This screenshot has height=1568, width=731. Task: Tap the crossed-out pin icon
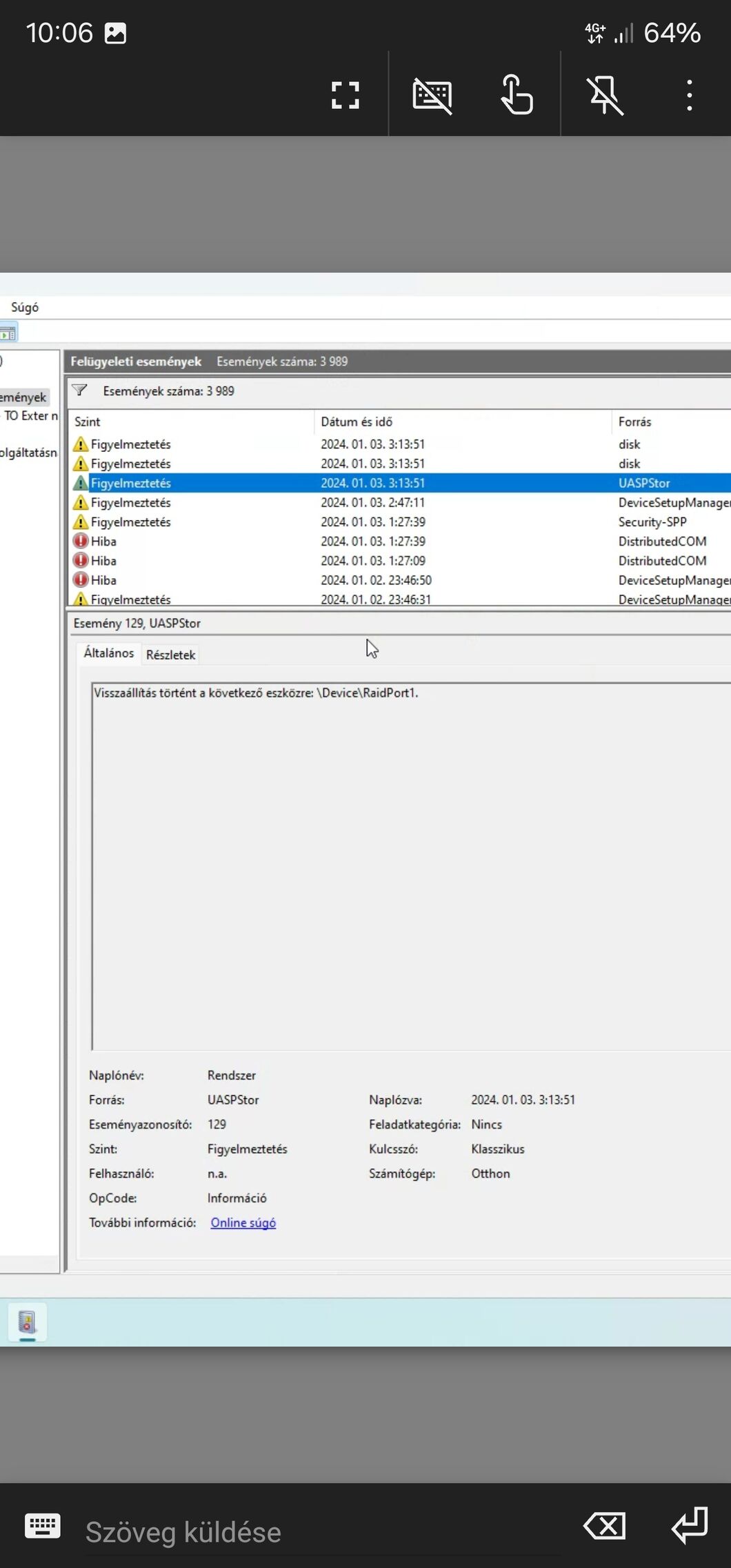[x=605, y=95]
